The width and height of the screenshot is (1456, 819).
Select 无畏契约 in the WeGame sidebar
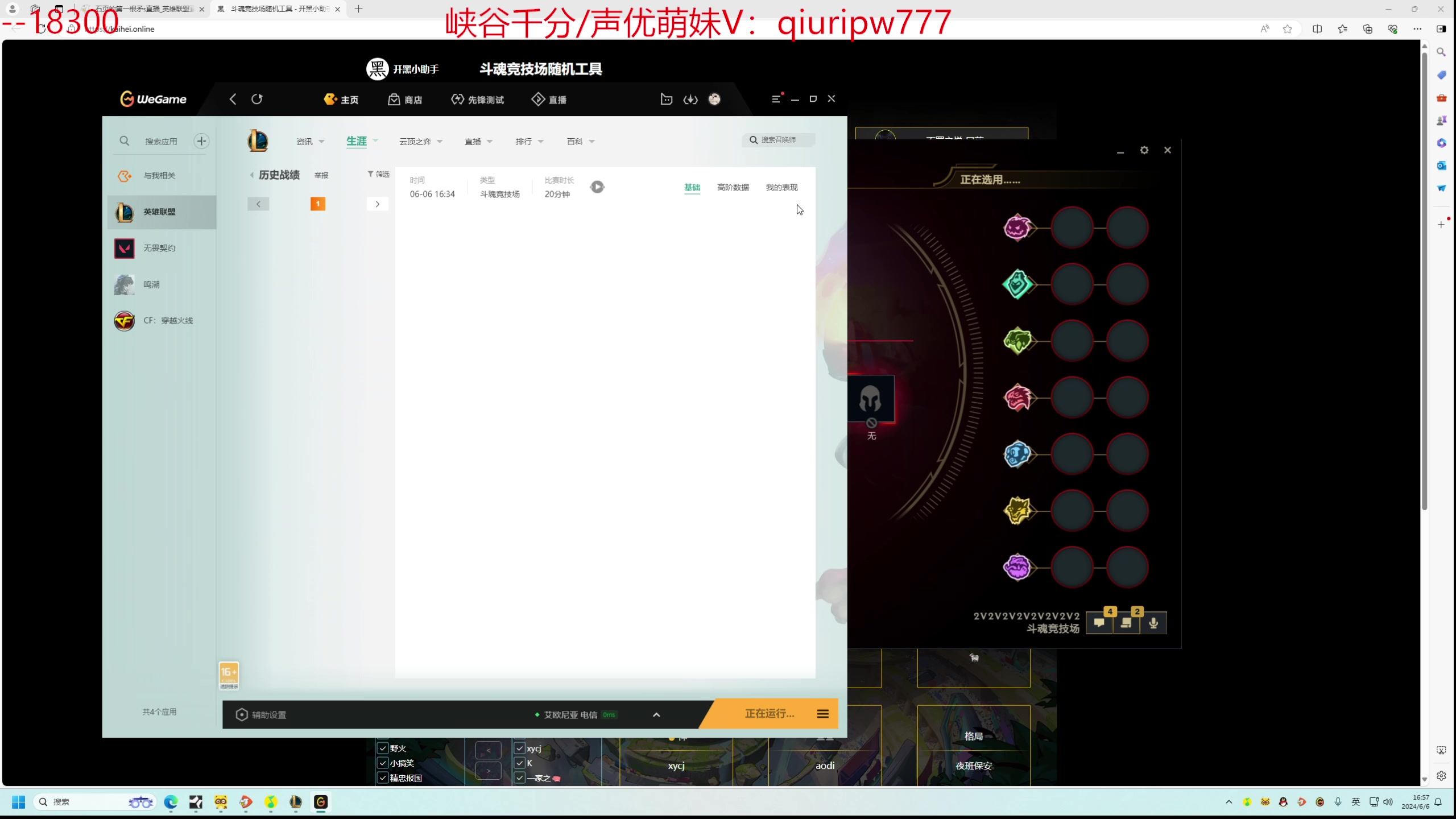(x=159, y=248)
